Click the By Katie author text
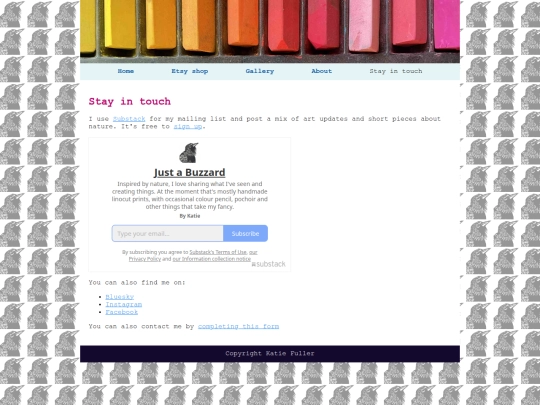 (190, 216)
